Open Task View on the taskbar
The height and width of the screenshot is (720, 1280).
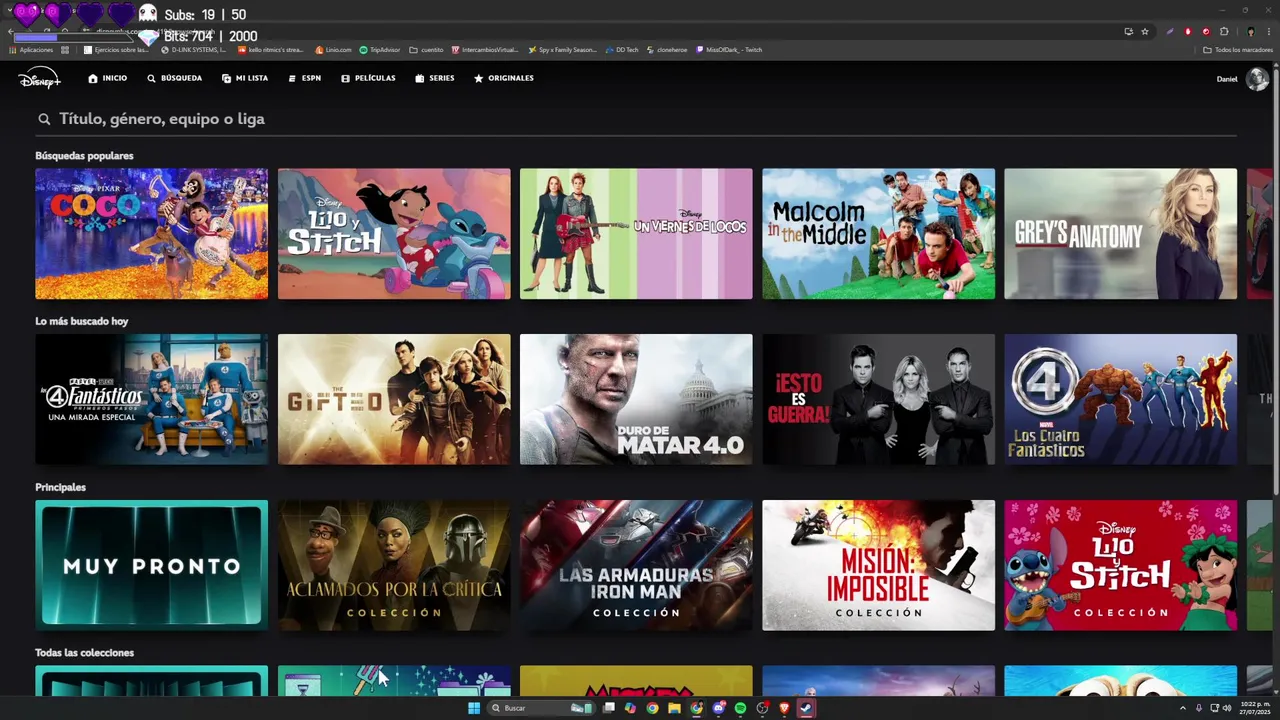coord(608,708)
